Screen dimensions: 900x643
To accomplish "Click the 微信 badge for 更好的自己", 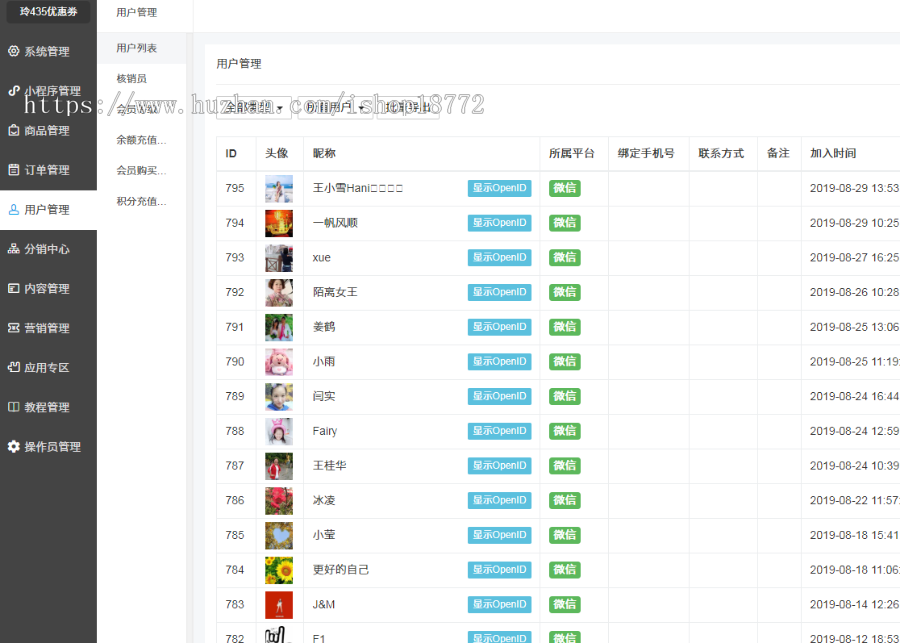I will 565,570.
